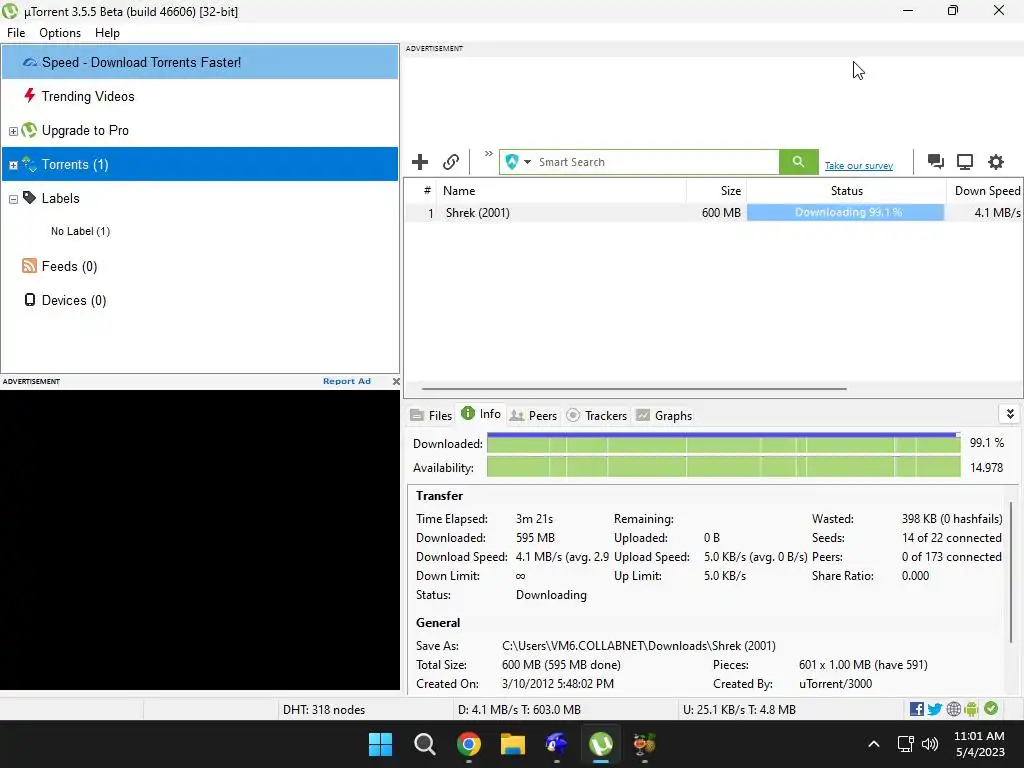1024x768 pixels.
Task: Expand the Upgrade to Pro node
Action: click(x=13, y=131)
